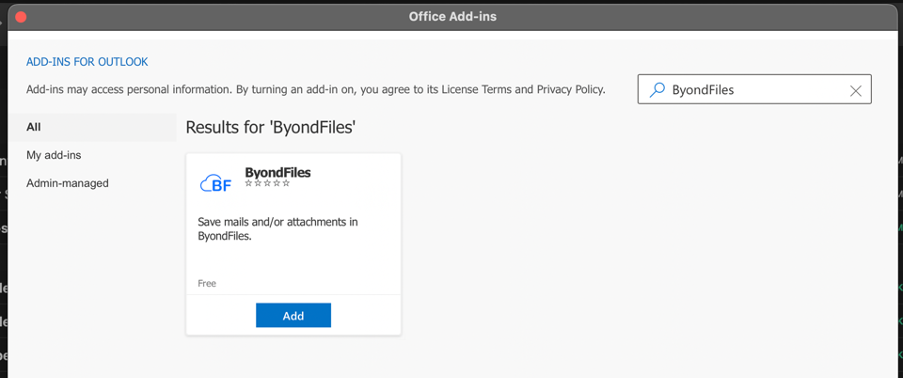
Task: Click the second rating star
Action: pyautogui.click(x=258, y=183)
